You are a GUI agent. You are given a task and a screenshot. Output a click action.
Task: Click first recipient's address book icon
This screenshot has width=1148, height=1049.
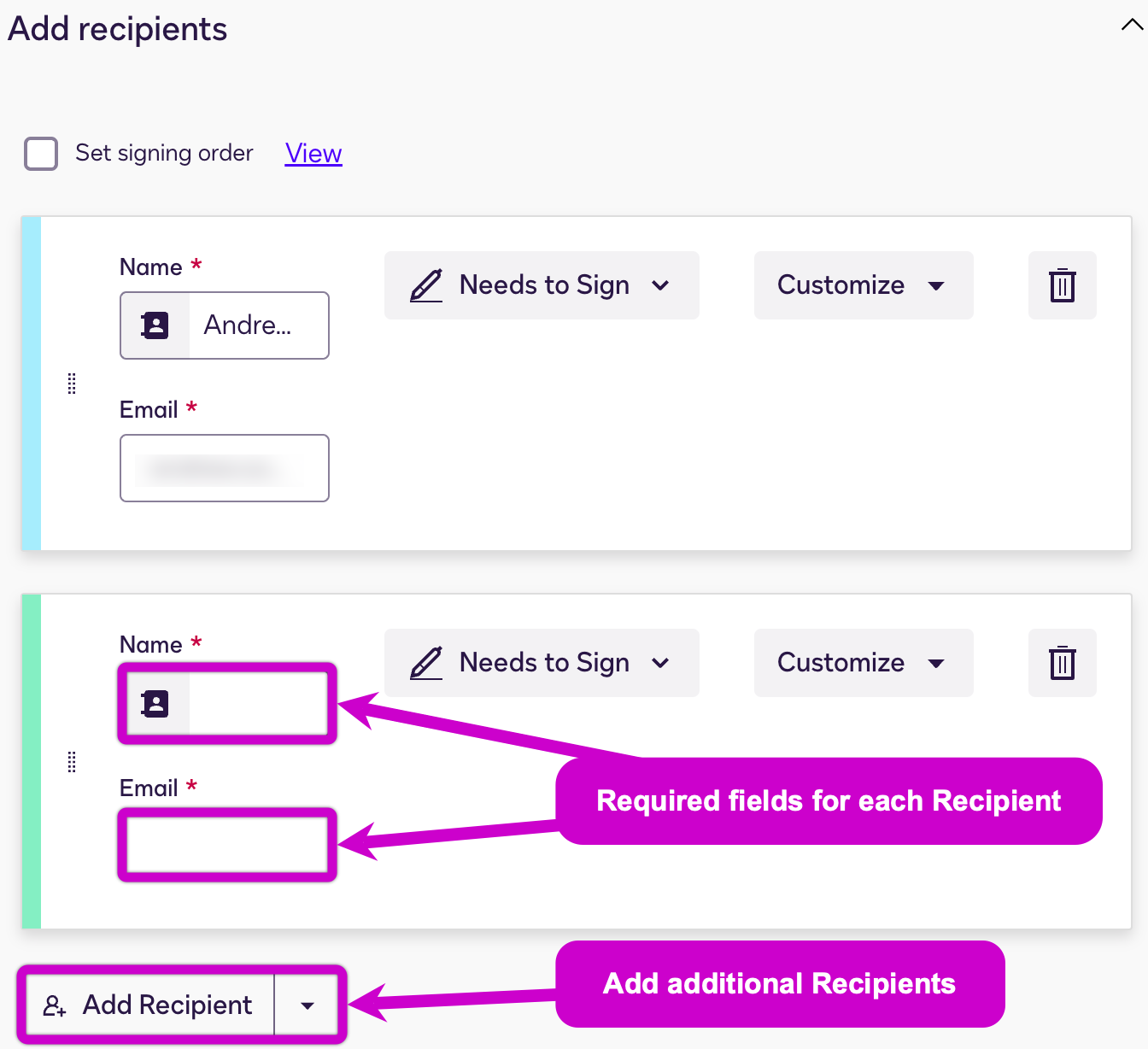tap(155, 325)
